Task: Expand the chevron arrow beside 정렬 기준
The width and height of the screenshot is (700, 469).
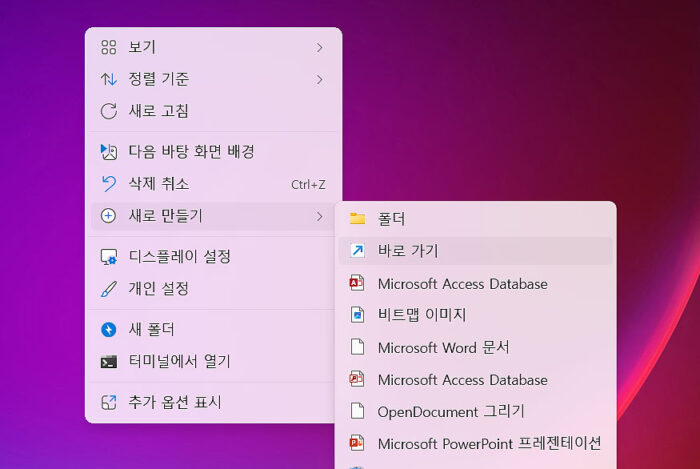Action: click(319, 79)
